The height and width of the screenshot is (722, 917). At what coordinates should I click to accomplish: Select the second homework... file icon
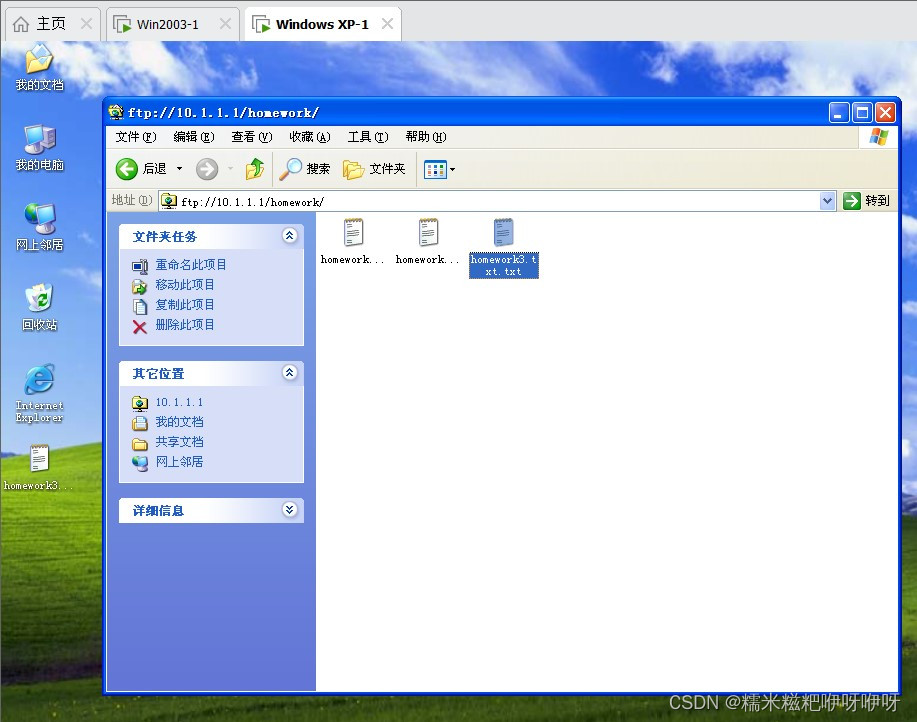pyautogui.click(x=428, y=232)
